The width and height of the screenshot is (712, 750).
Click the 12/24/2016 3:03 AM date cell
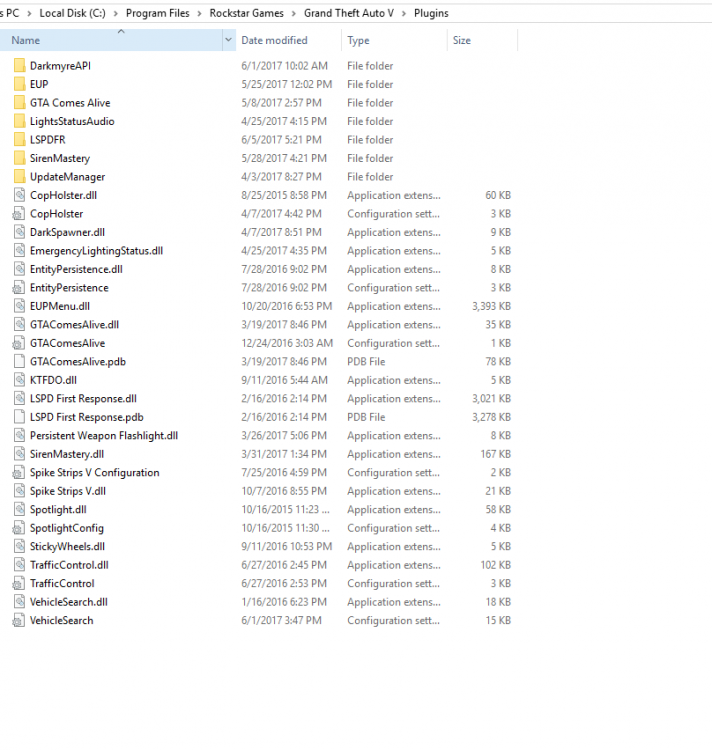coord(287,343)
